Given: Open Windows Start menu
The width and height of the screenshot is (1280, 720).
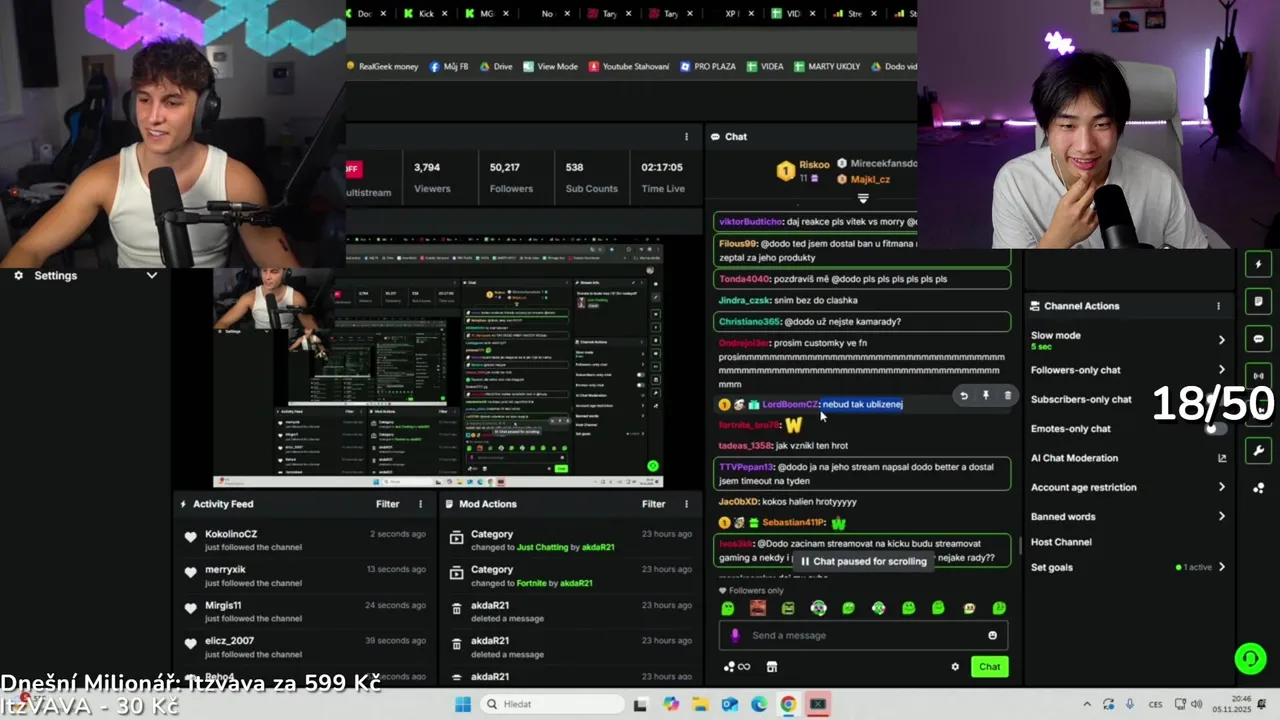Looking at the screenshot, I should click(x=462, y=704).
